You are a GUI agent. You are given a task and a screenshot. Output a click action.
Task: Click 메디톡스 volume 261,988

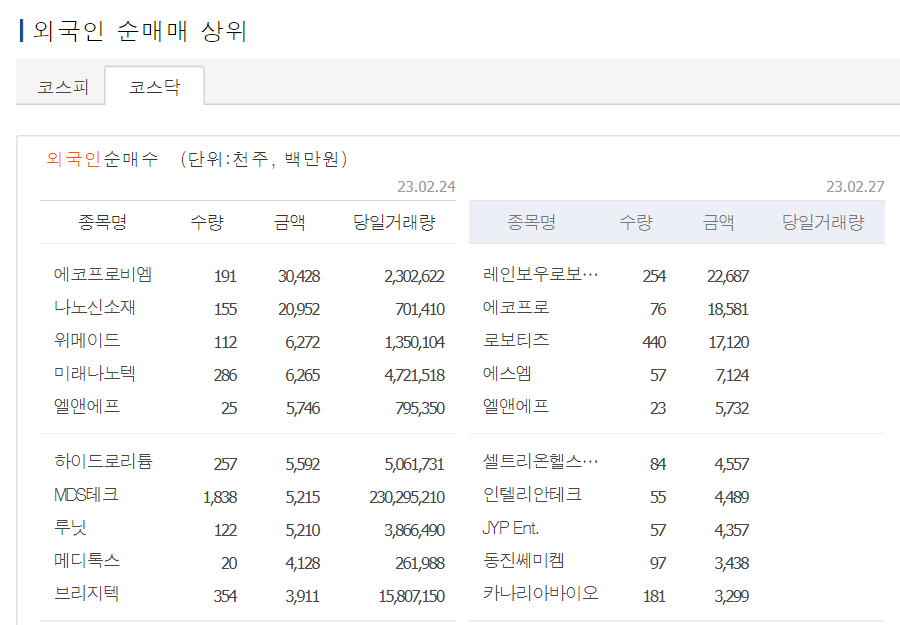[x=420, y=564]
